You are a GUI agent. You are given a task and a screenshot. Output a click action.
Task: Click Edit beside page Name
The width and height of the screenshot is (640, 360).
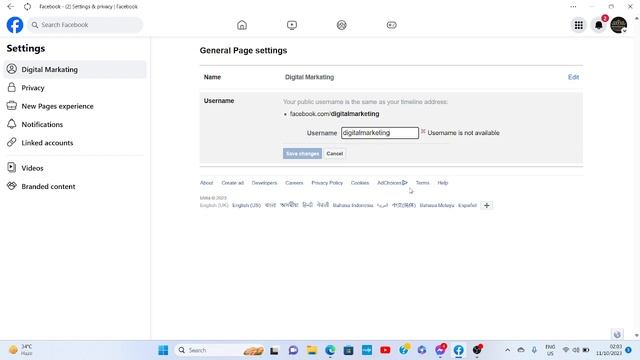[573, 77]
